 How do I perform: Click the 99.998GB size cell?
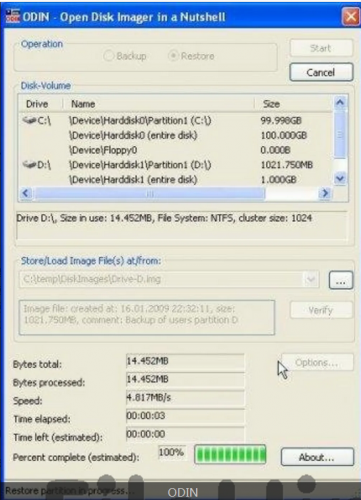pyautogui.click(x=281, y=120)
